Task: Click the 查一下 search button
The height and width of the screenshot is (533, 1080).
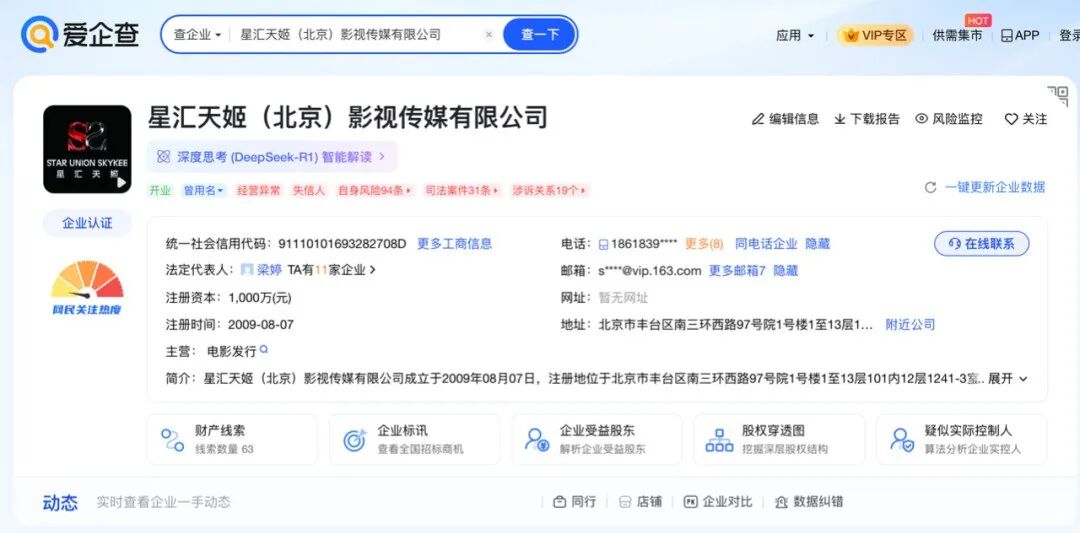Action: [x=539, y=34]
